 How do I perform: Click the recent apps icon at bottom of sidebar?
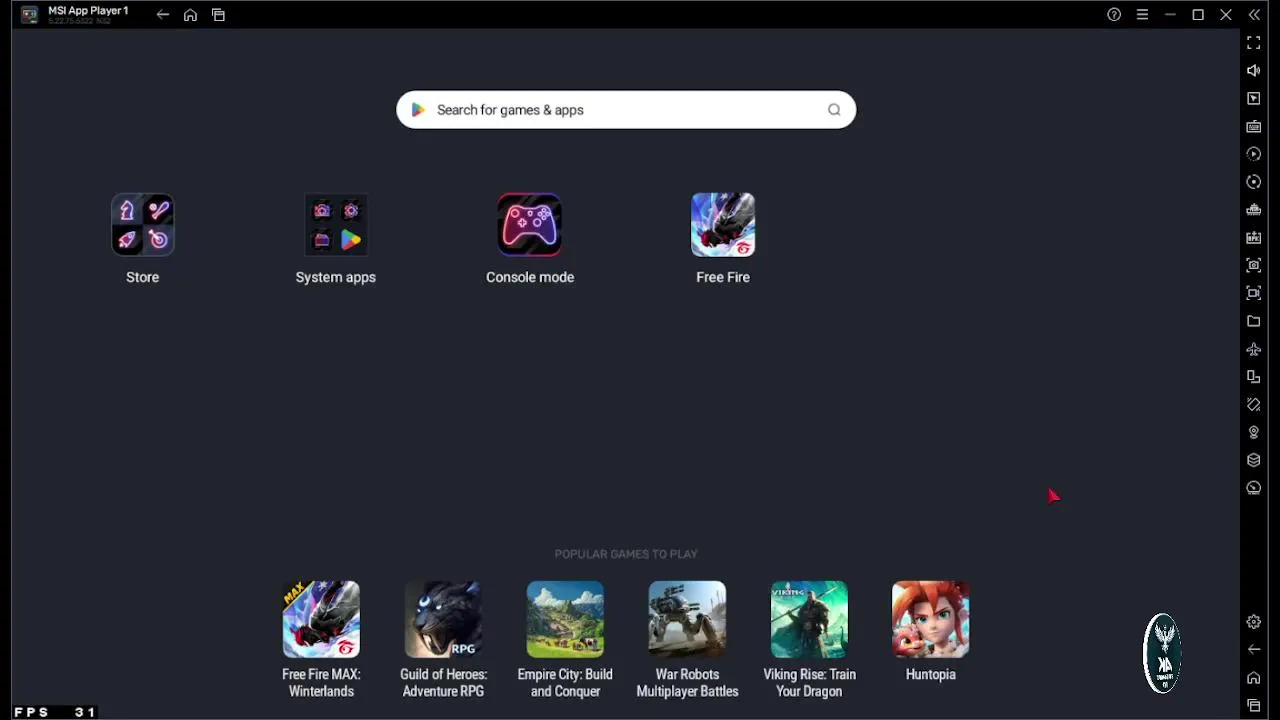1254,706
